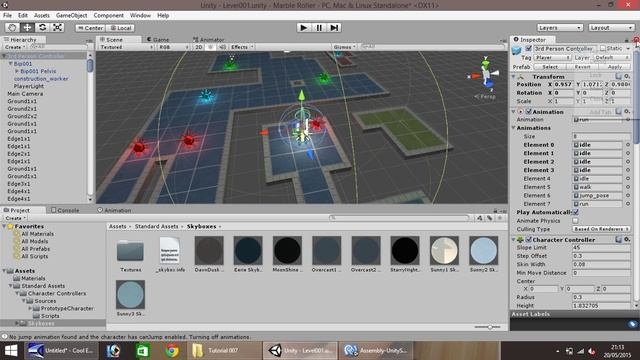The width and height of the screenshot is (640, 360).
Task: Toggle the Play Automatically checkbox
Action: click(576, 212)
